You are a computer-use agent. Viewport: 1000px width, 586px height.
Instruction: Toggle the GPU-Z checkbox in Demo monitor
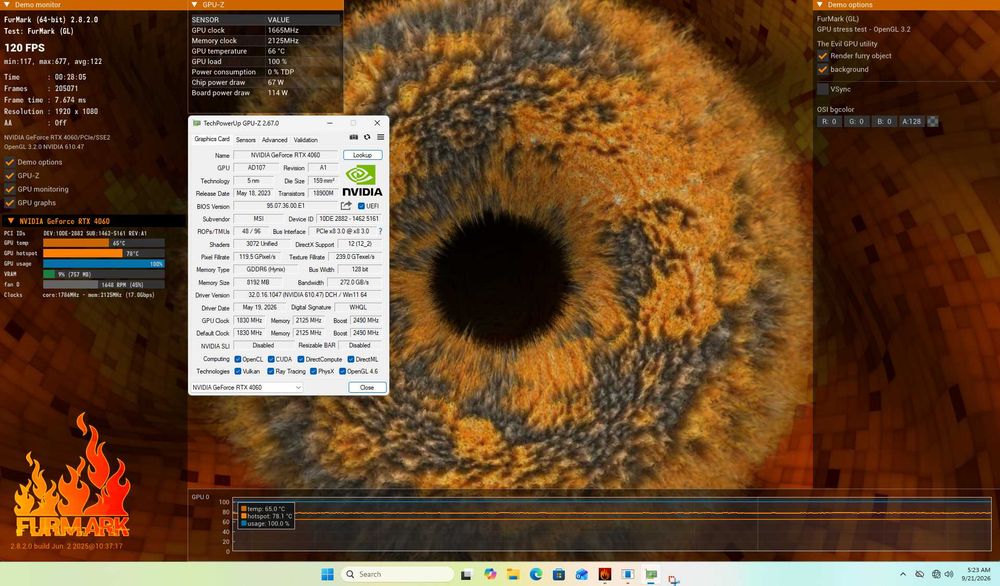[x=10, y=175]
